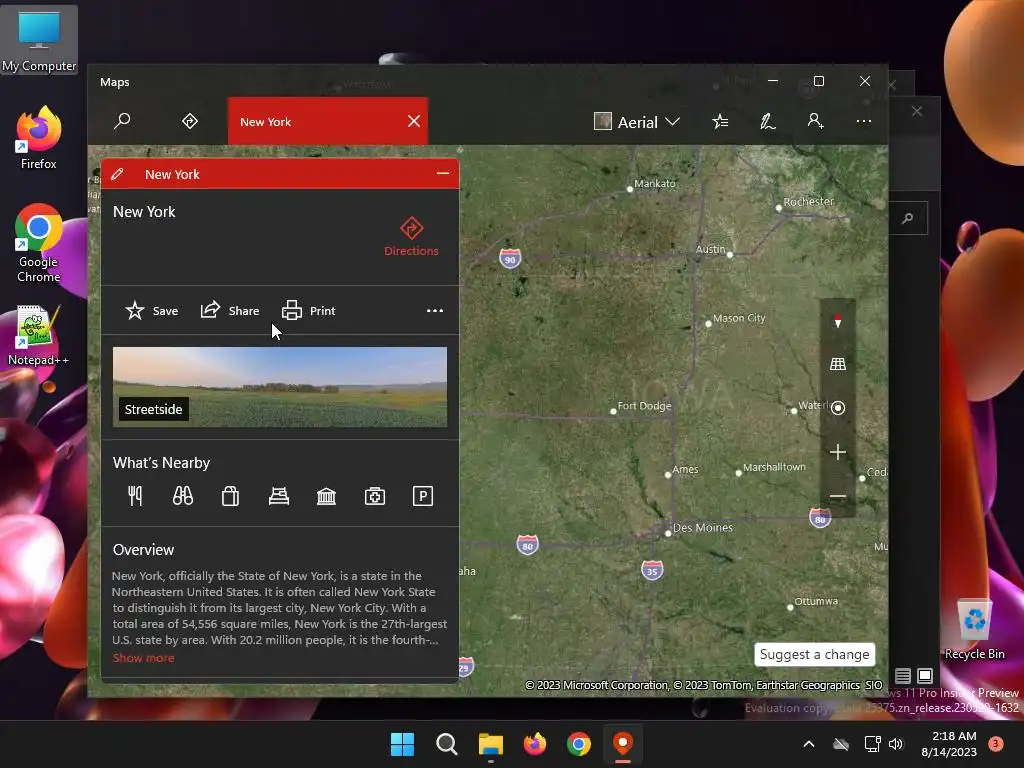Screen dimensions: 1024x768
Task: Select the My Computer desktop icon
Action: click(x=39, y=40)
